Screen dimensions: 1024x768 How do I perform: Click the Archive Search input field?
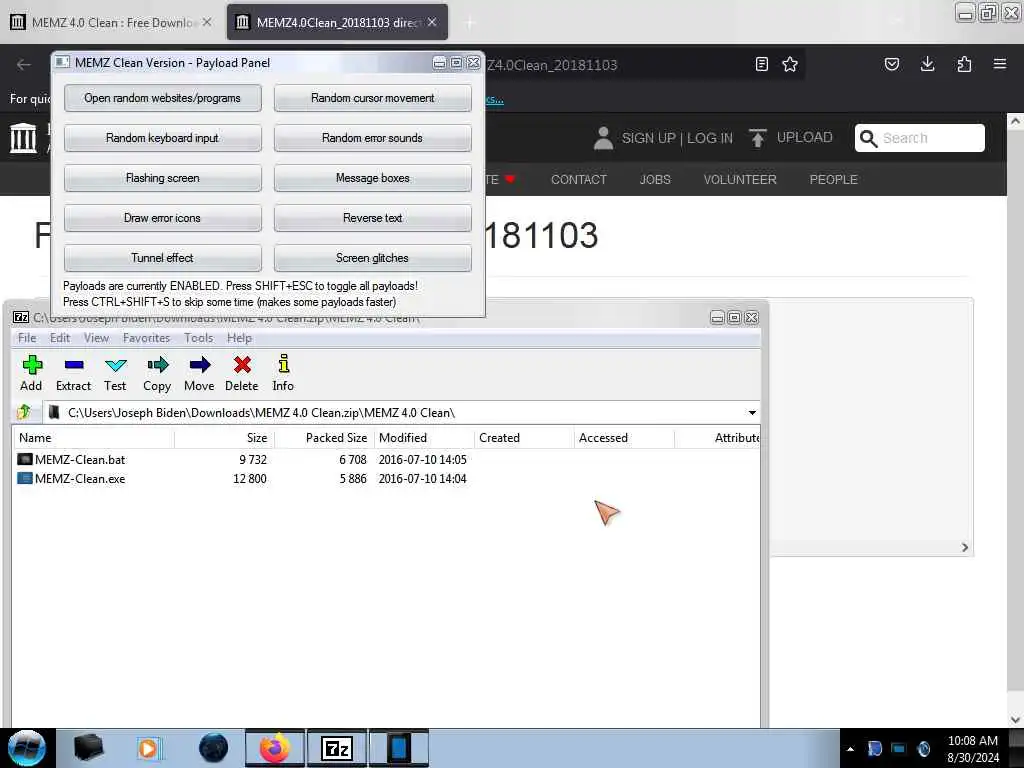coord(920,138)
